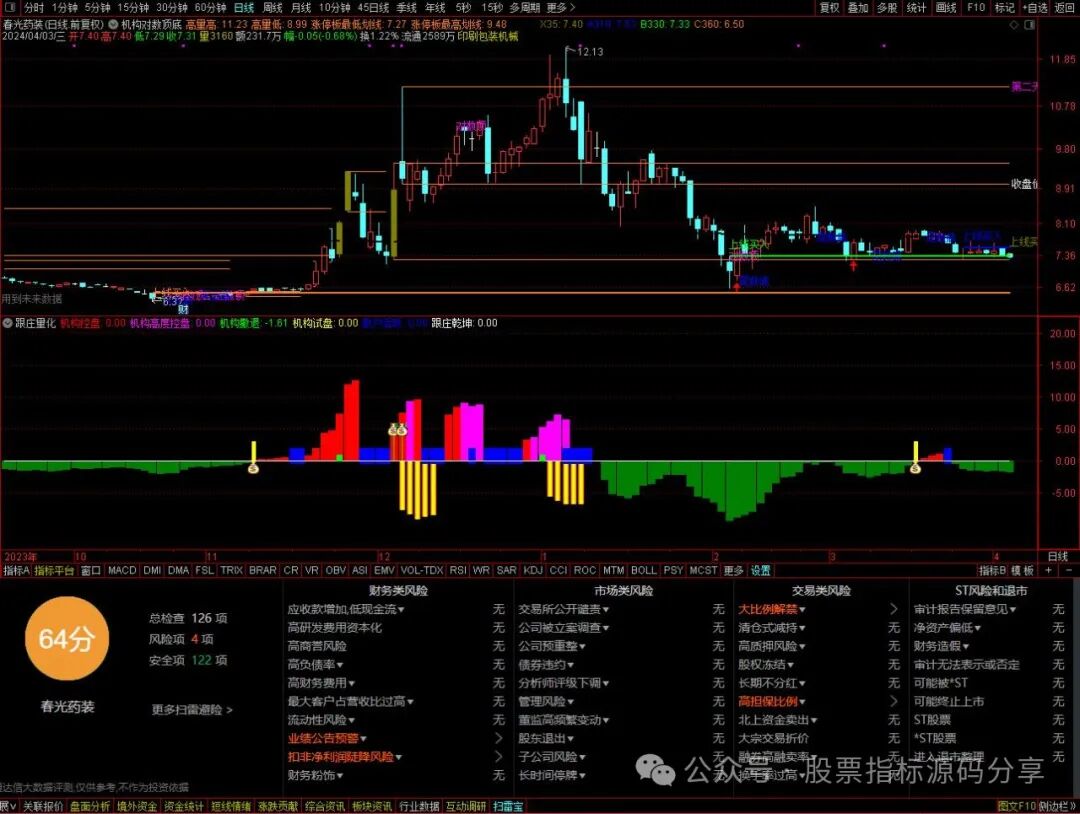
Task: Open the 模板 template button
Action: click(1023, 570)
